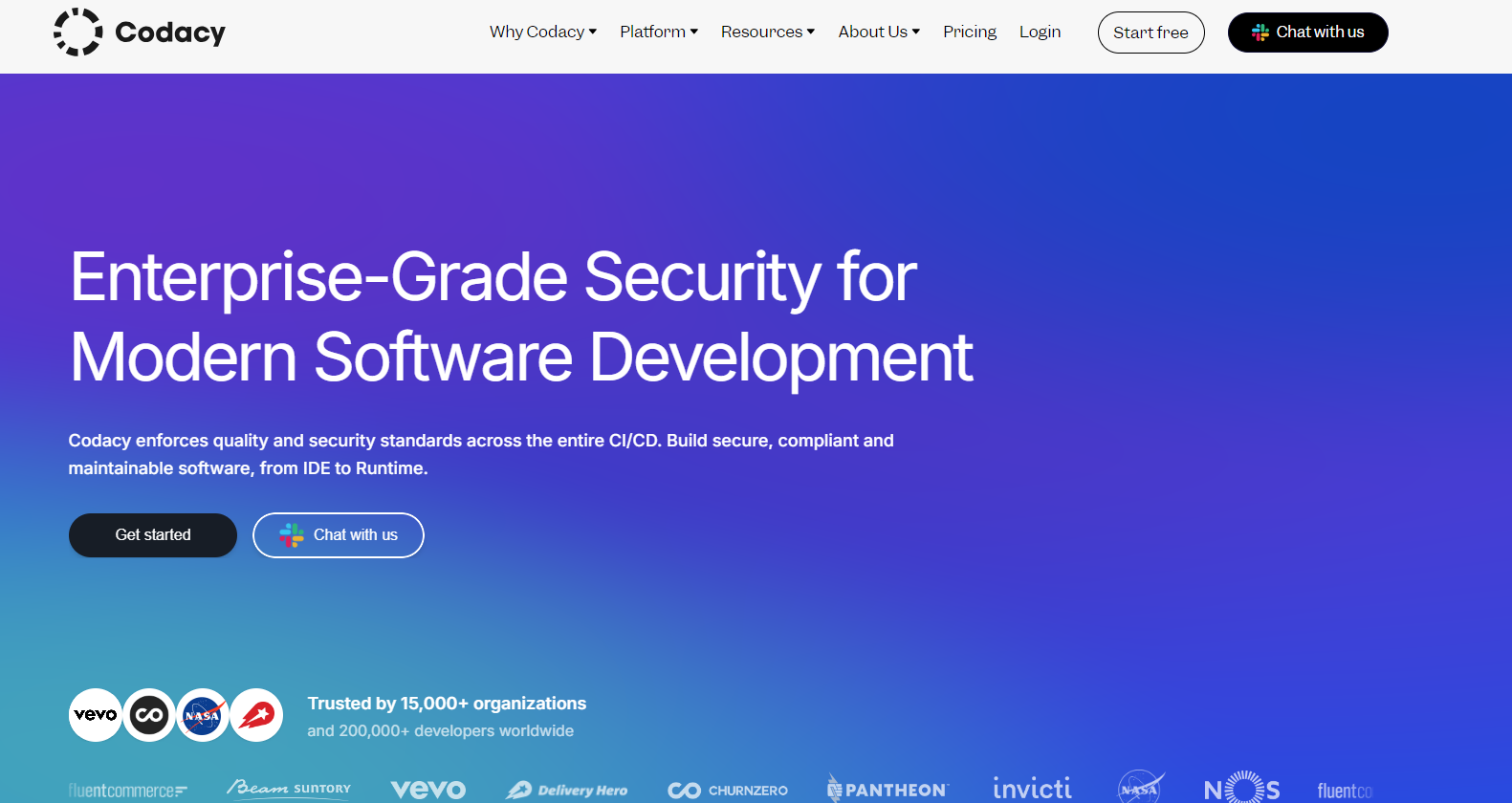Click the NASA circular badge icon
This screenshot has height=803, width=1512.
click(x=203, y=715)
